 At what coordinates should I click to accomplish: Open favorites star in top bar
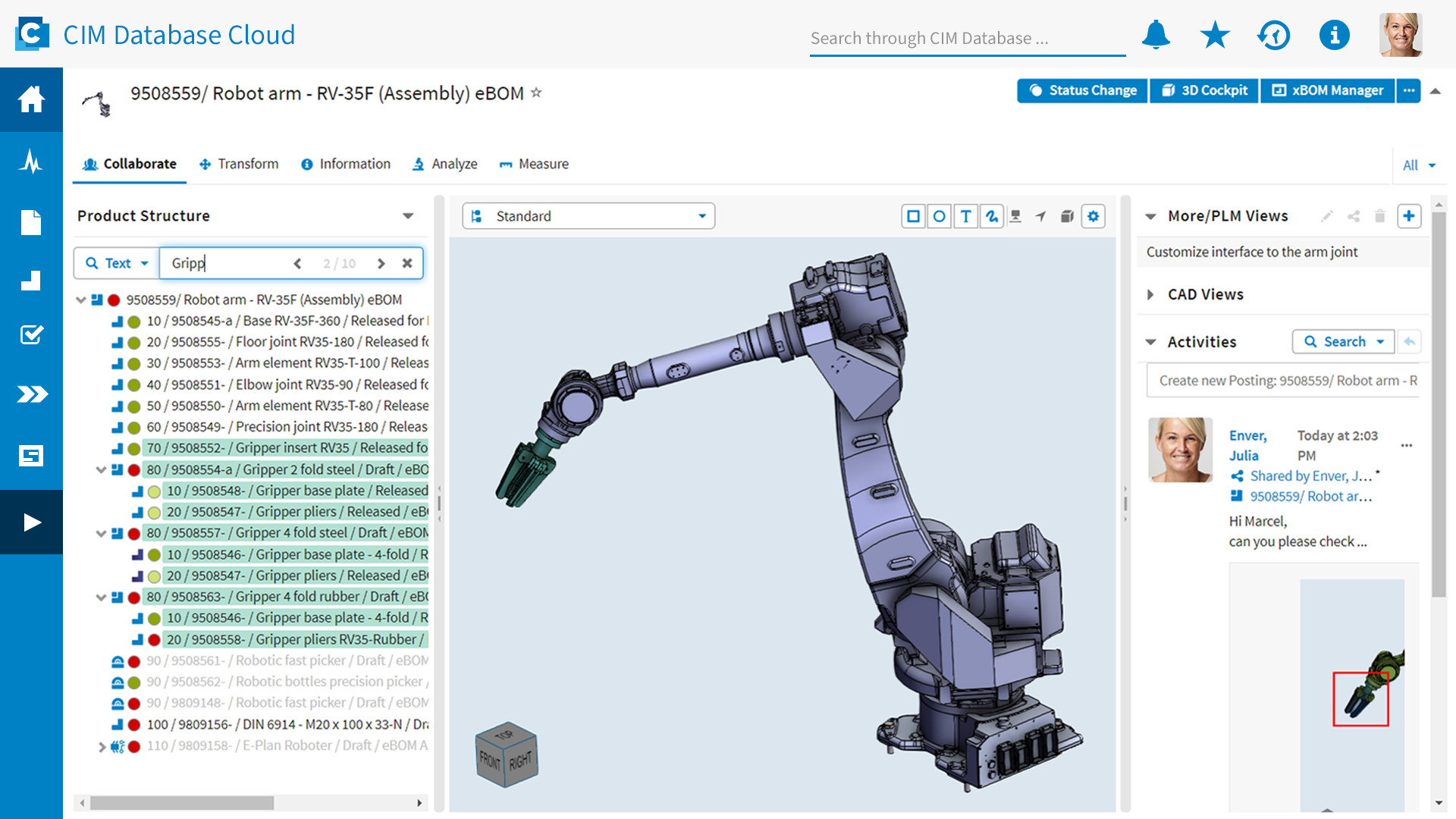coord(1215,35)
